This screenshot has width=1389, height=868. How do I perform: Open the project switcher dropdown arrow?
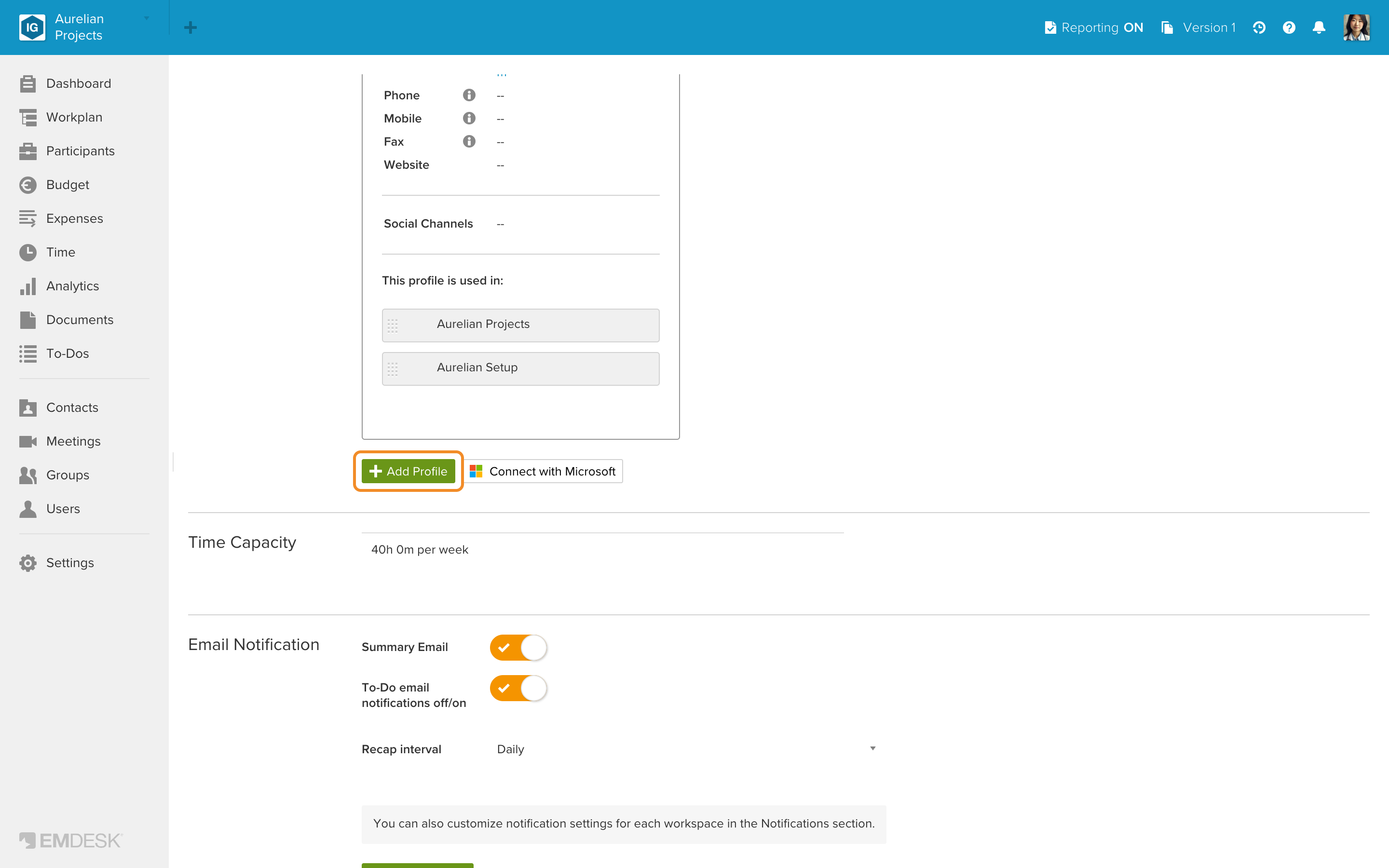[147, 18]
